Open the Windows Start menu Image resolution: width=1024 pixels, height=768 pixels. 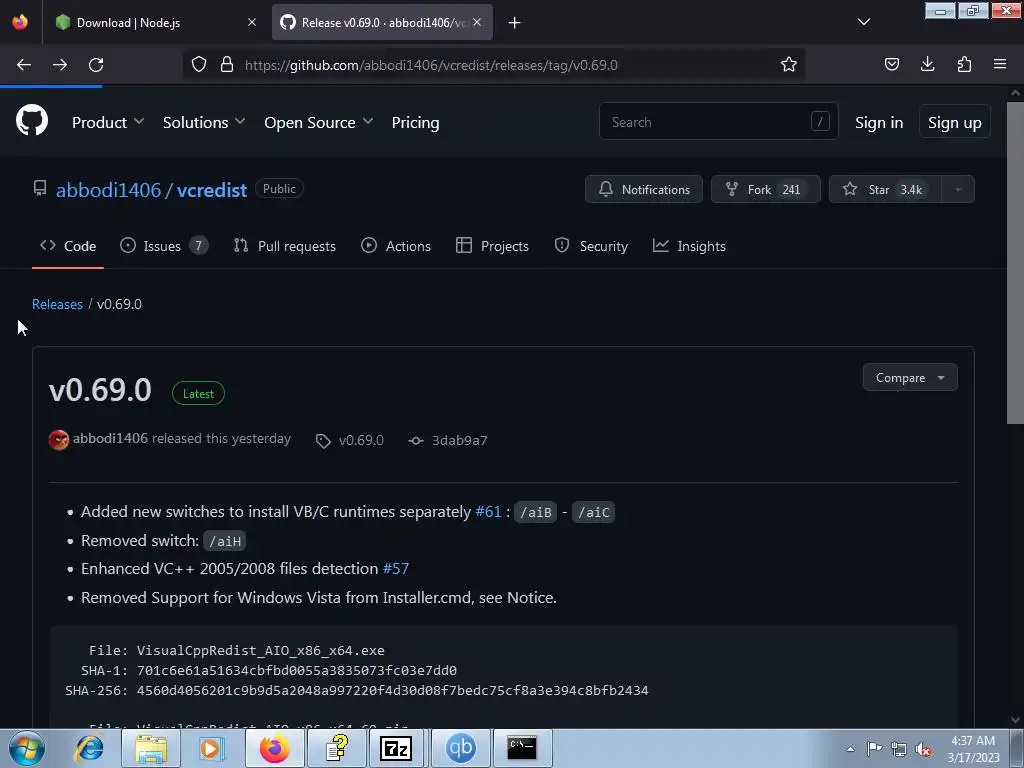pyautogui.click(x=27, y=748)
